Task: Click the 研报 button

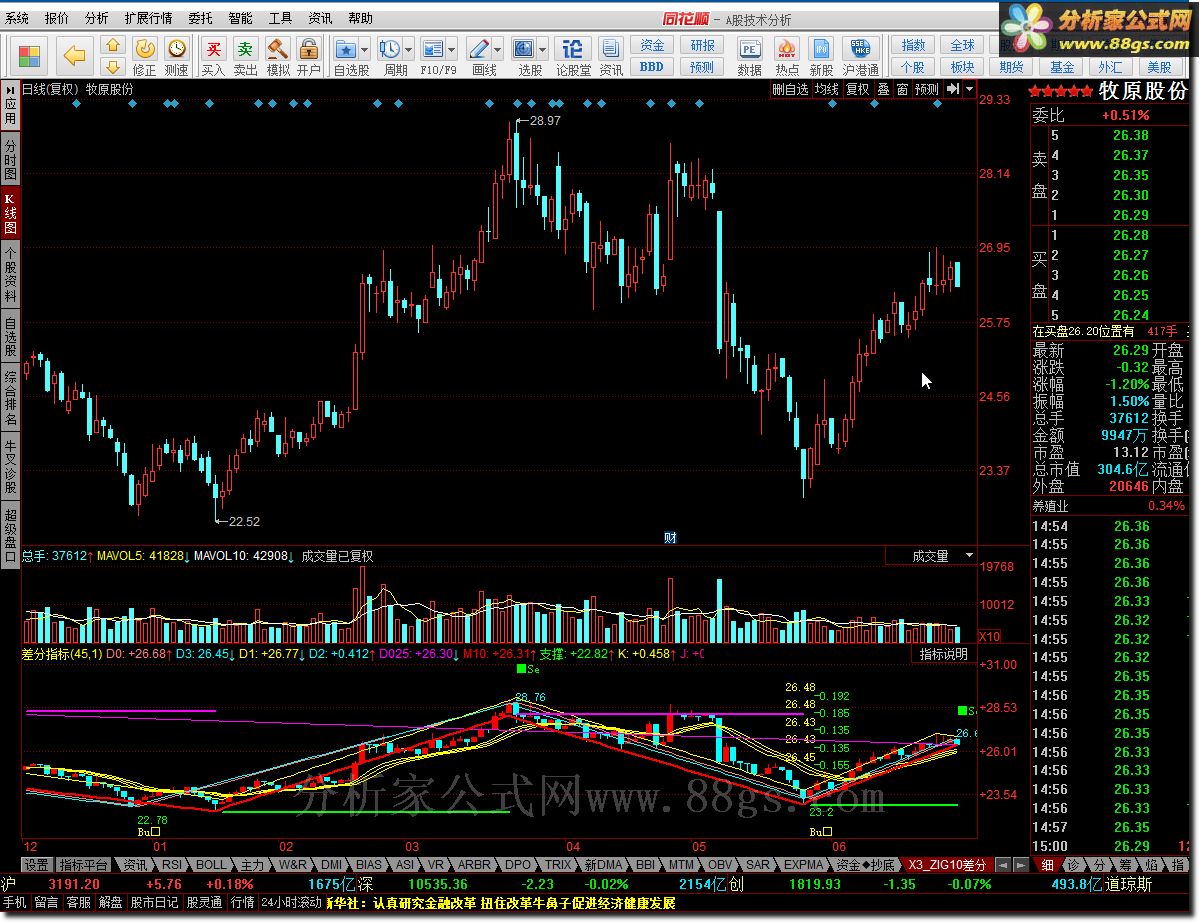Action: click(x=703, y=45)
